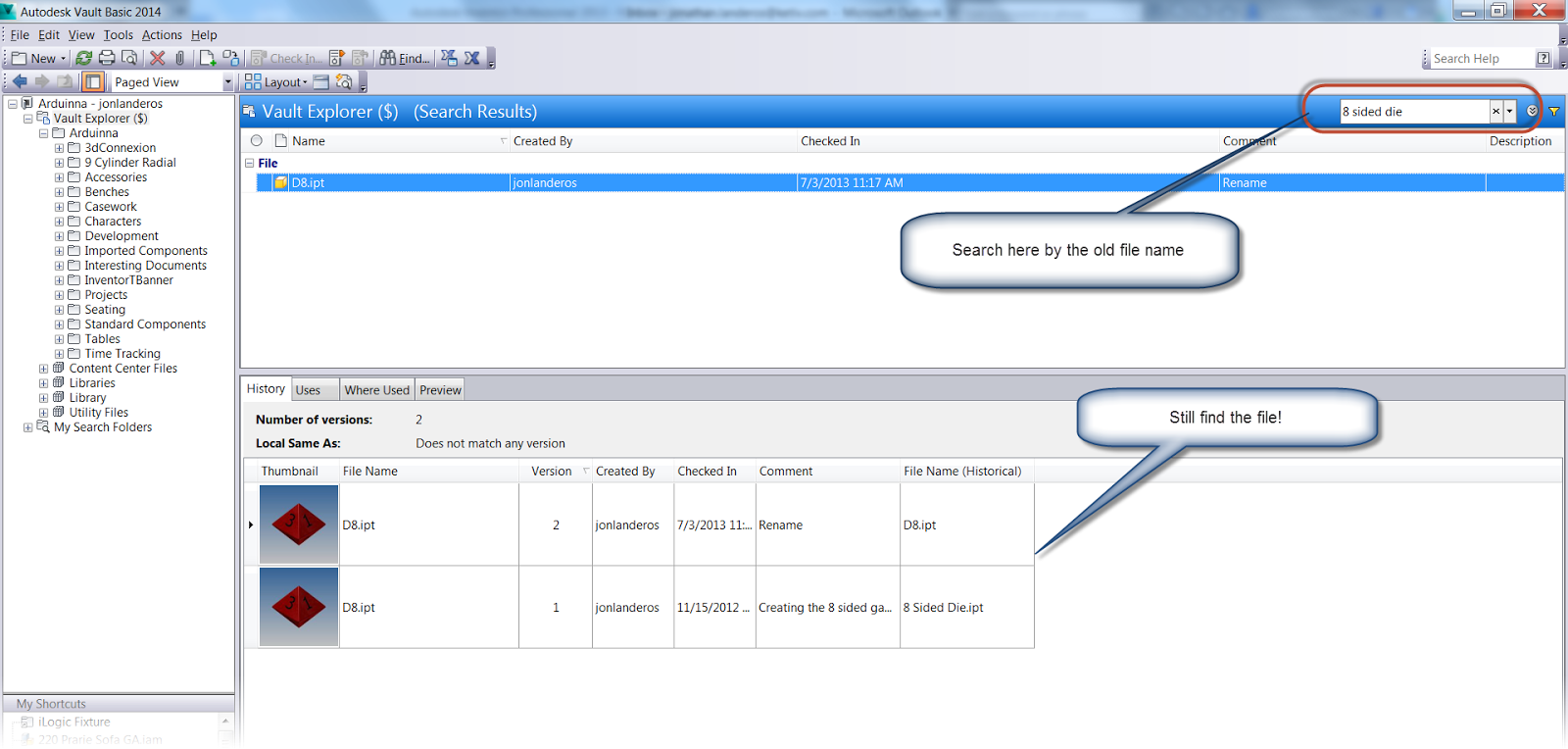
Task: Click the '8 sided die' search field
Action: click(x=1415, y=111)
